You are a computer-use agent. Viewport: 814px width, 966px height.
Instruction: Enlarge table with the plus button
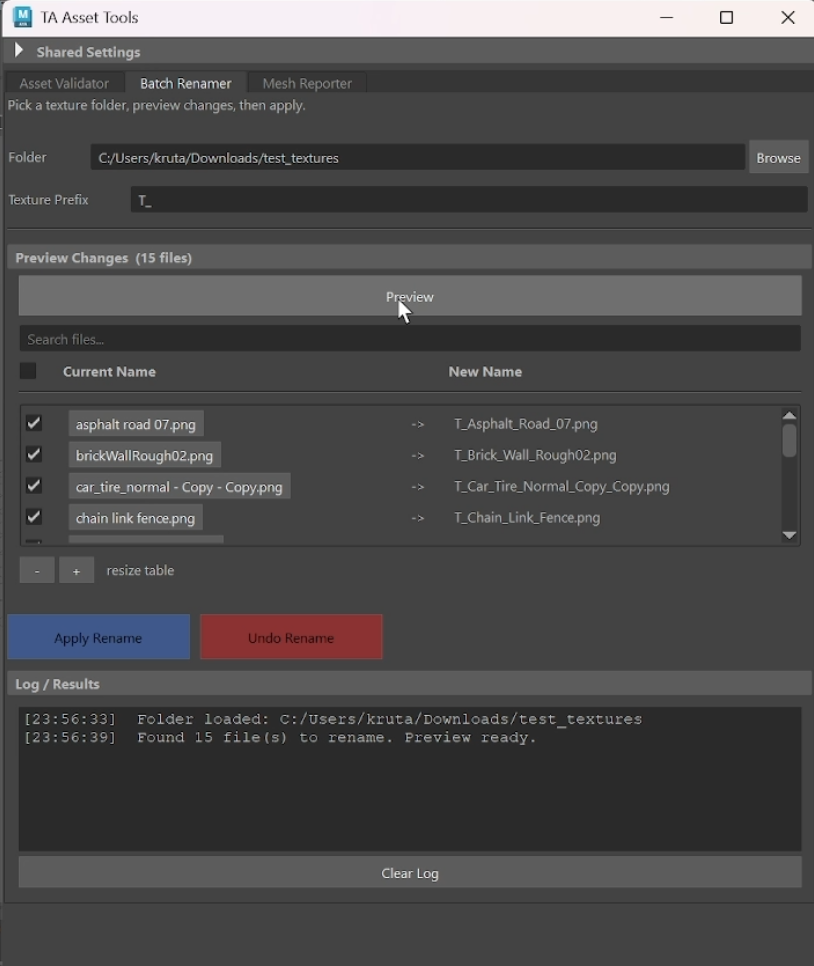click(x=76, y=570)
